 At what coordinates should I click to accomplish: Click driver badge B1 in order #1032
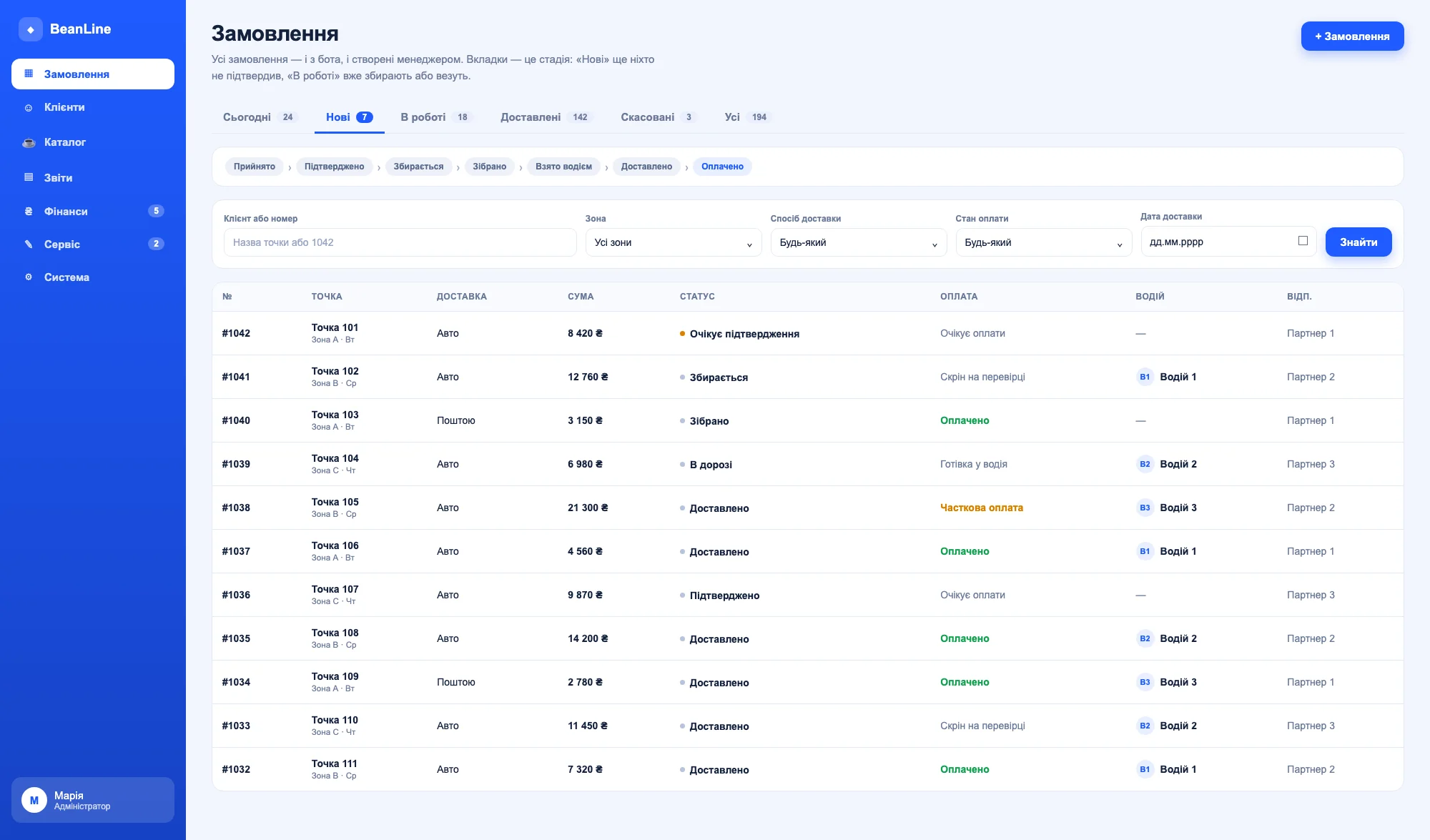[1145, 769]
